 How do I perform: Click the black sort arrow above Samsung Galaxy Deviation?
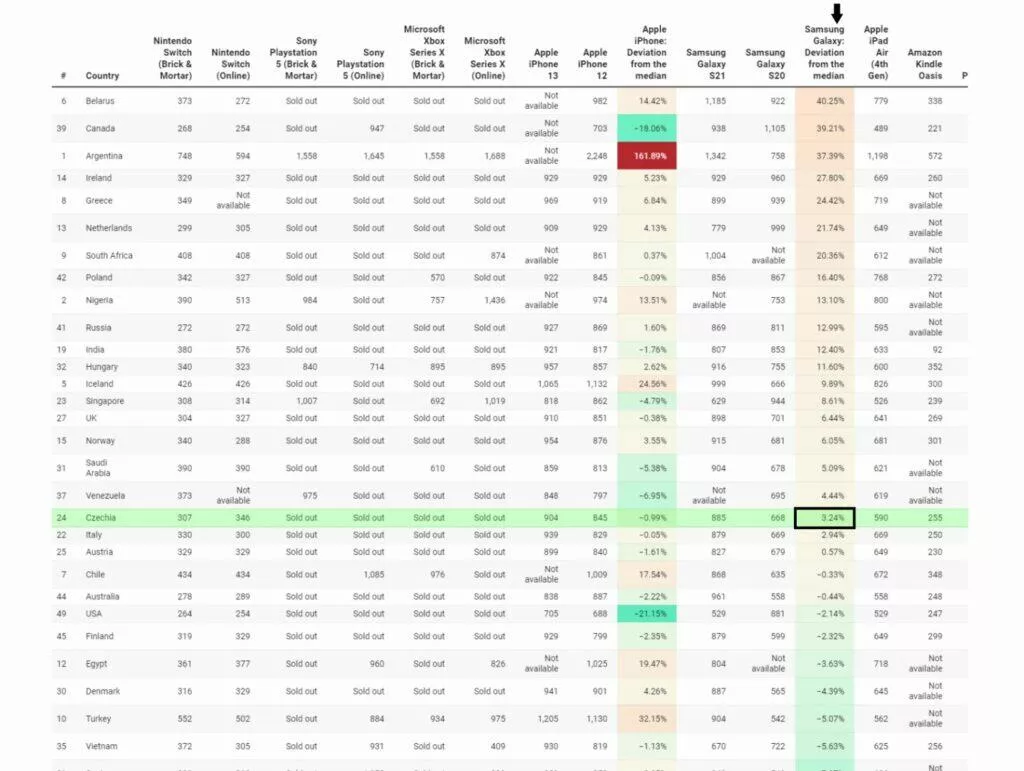pos(837,13)
